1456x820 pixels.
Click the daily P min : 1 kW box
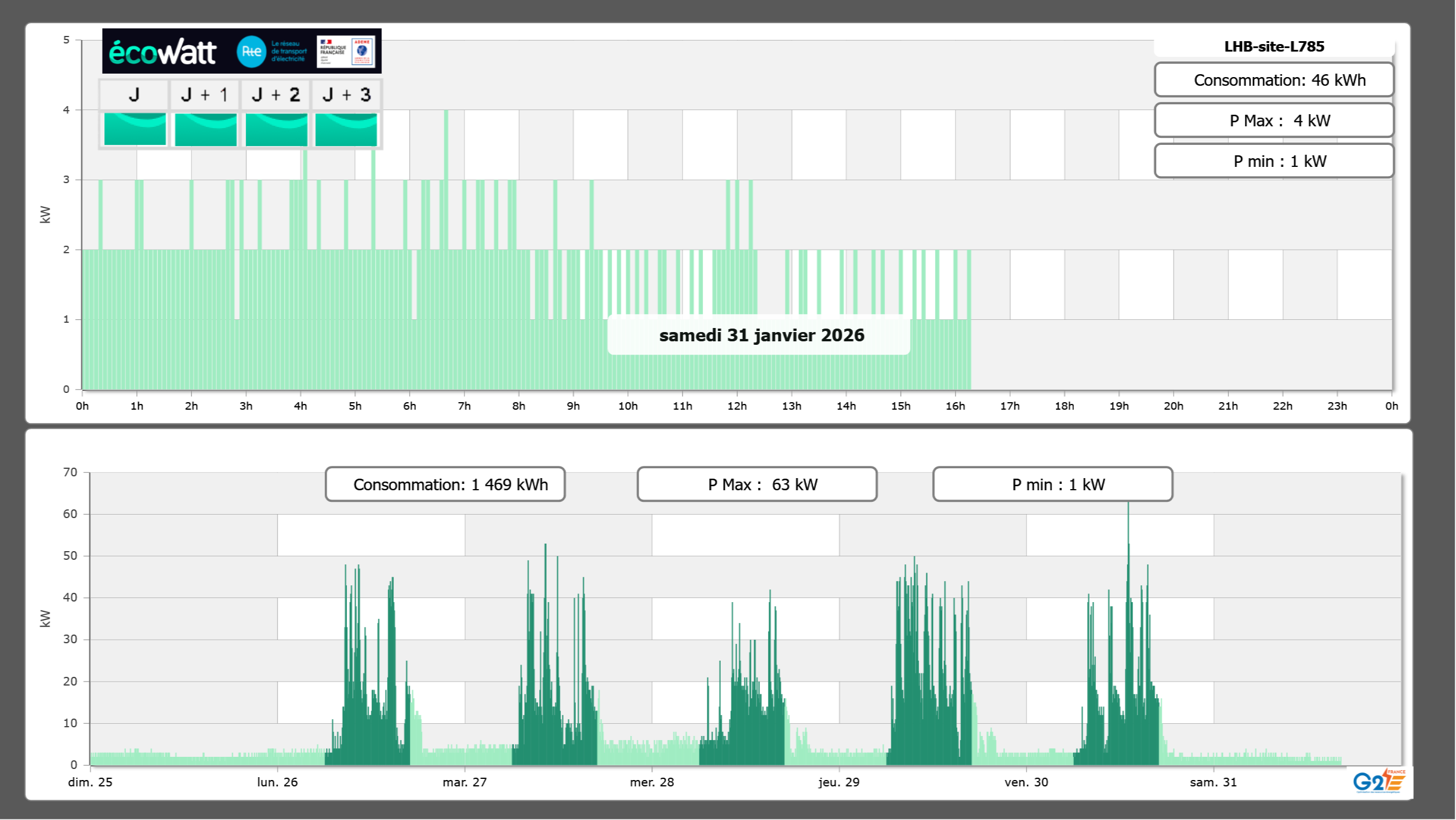click(x=1273, y=161)
